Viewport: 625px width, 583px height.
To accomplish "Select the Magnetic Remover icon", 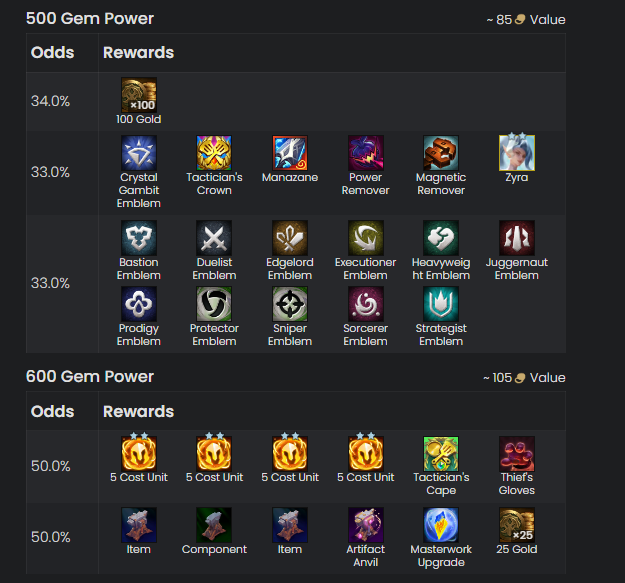I will (441, 153).
